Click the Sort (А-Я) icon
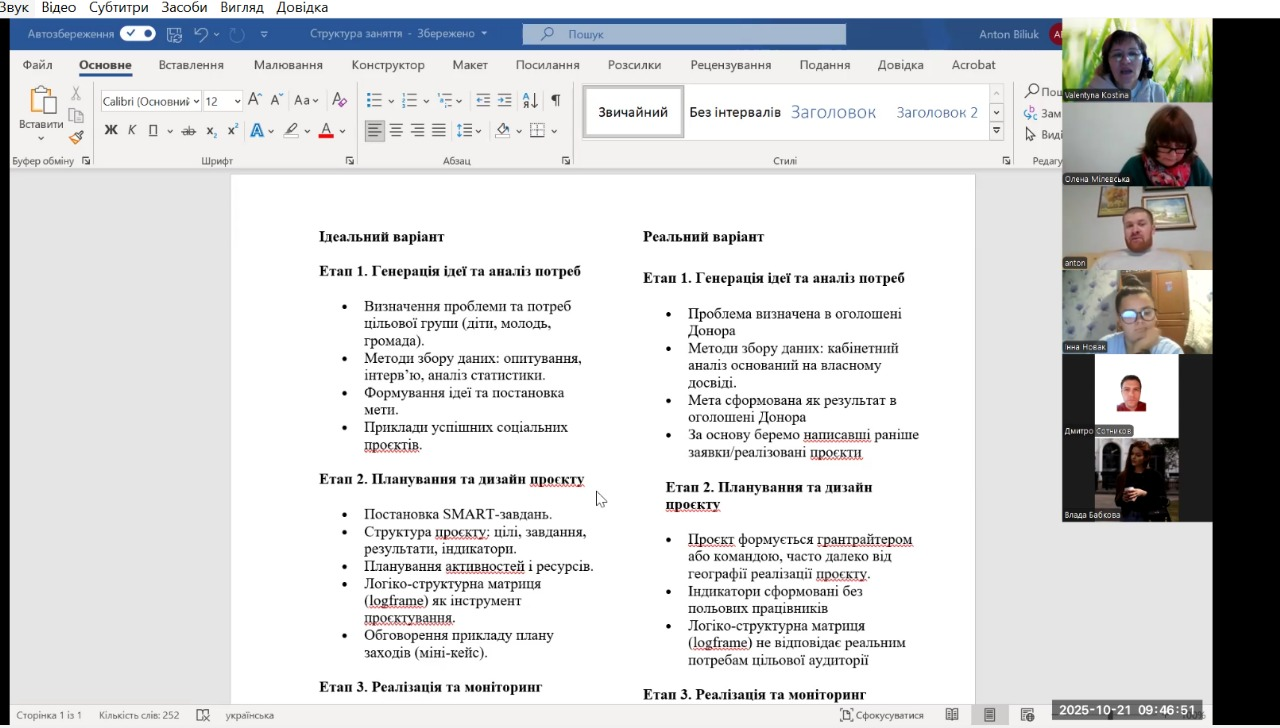Screen dimensions: 1280x728 pyautogui.click(x=530, y=100)
